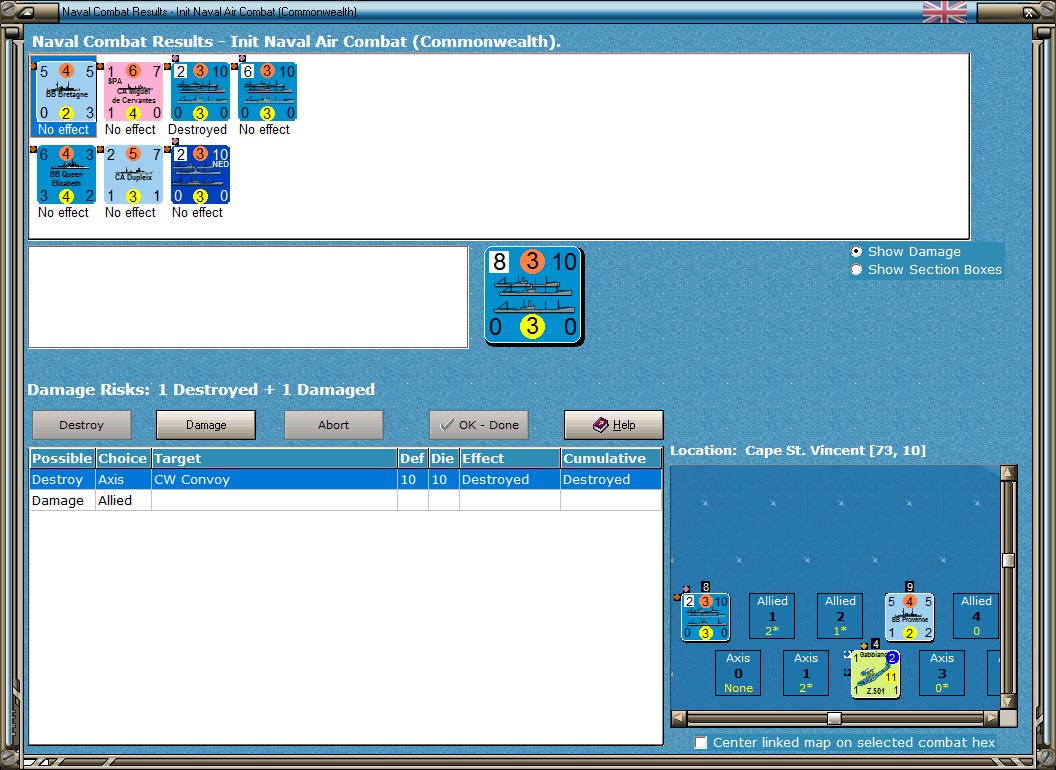Select the BB Queen Elizabeth counter
Viewport: 1056px width, 770px height.
66,174
